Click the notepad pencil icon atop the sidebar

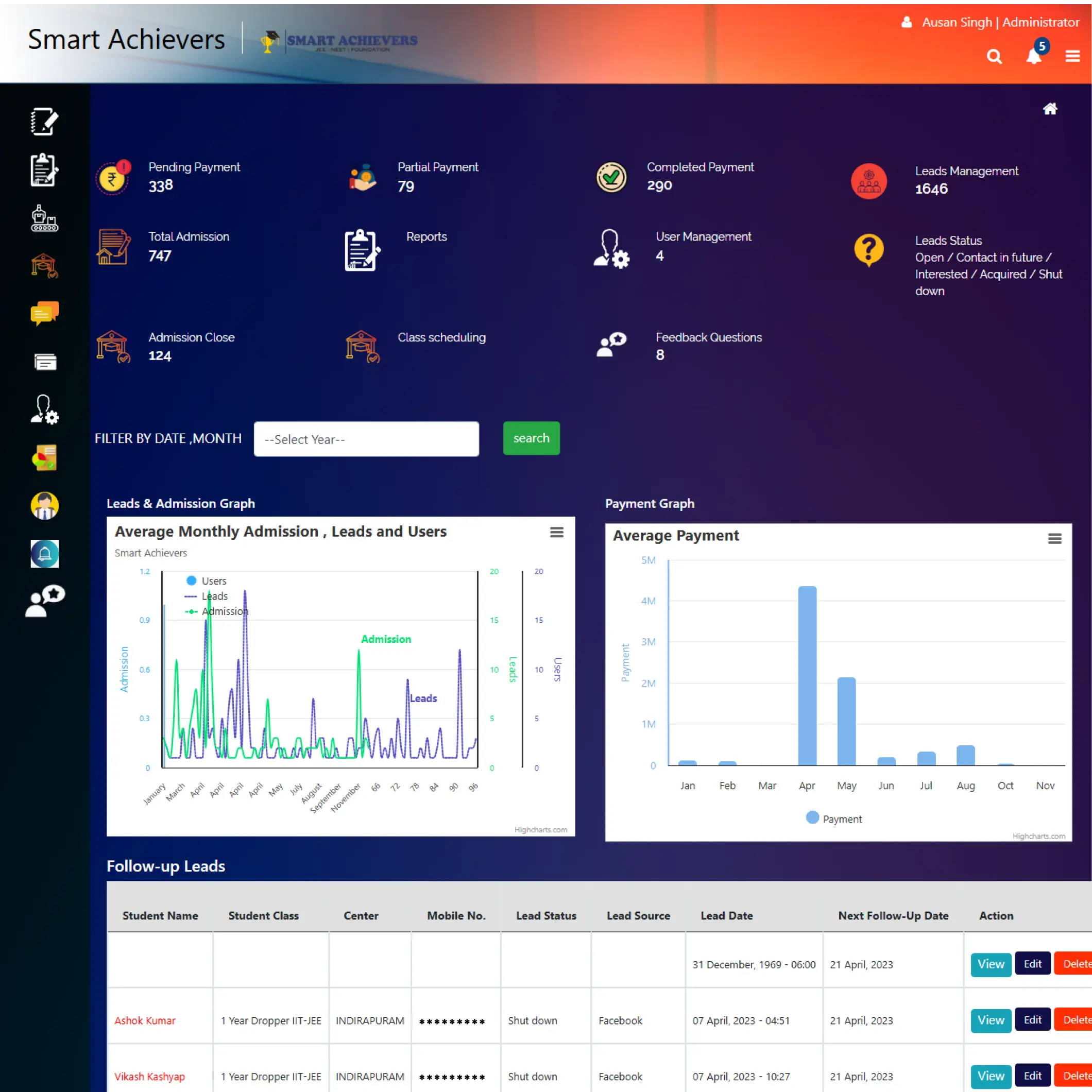(45, 122)
